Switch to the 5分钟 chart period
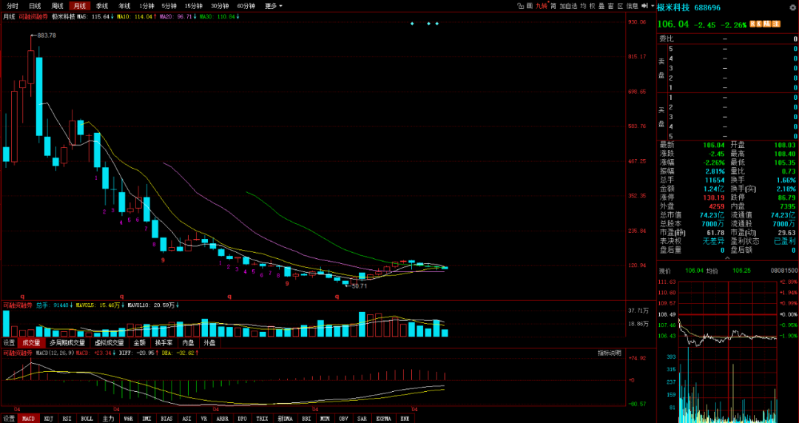 168,6
